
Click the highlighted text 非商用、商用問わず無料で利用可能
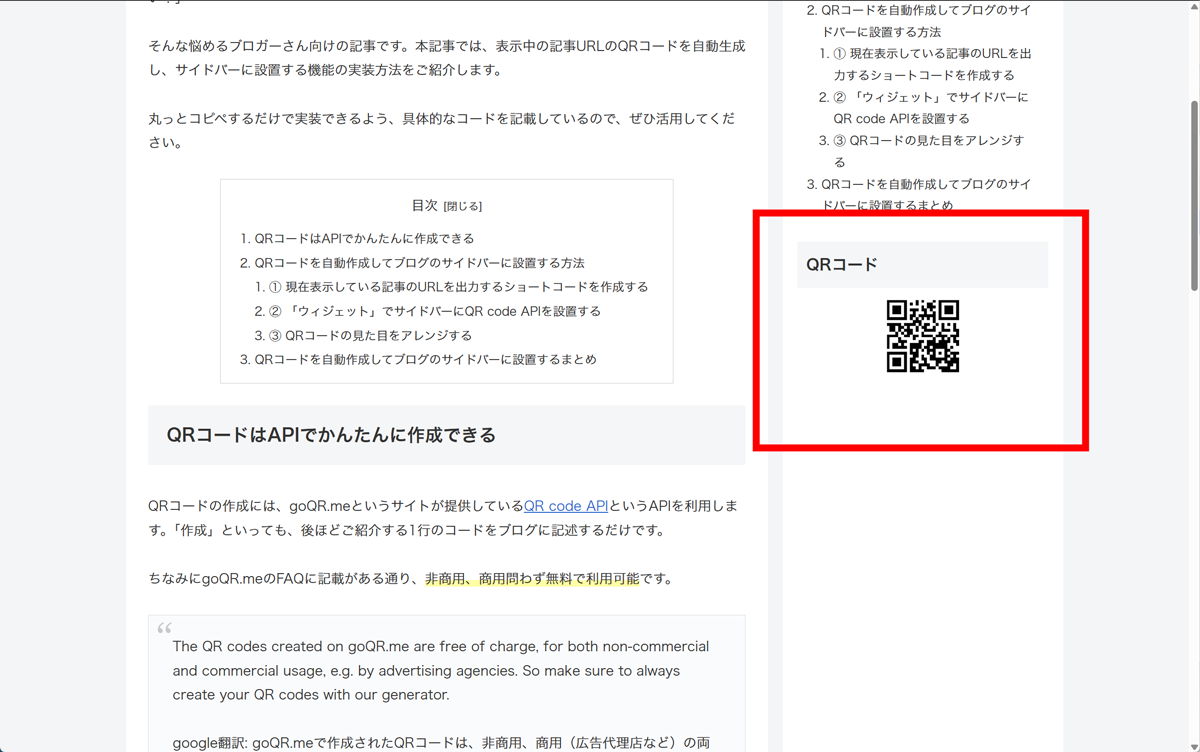point(532,578)
